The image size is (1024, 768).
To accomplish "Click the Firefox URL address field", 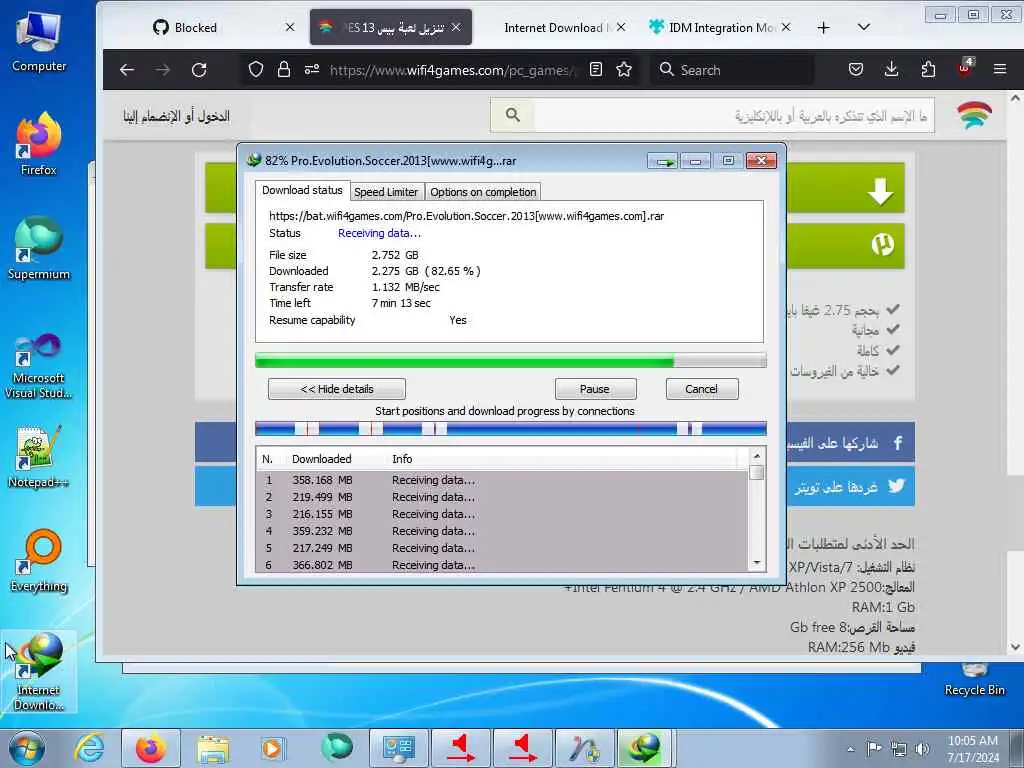I will pyautogui.click(x=452, y=70).
